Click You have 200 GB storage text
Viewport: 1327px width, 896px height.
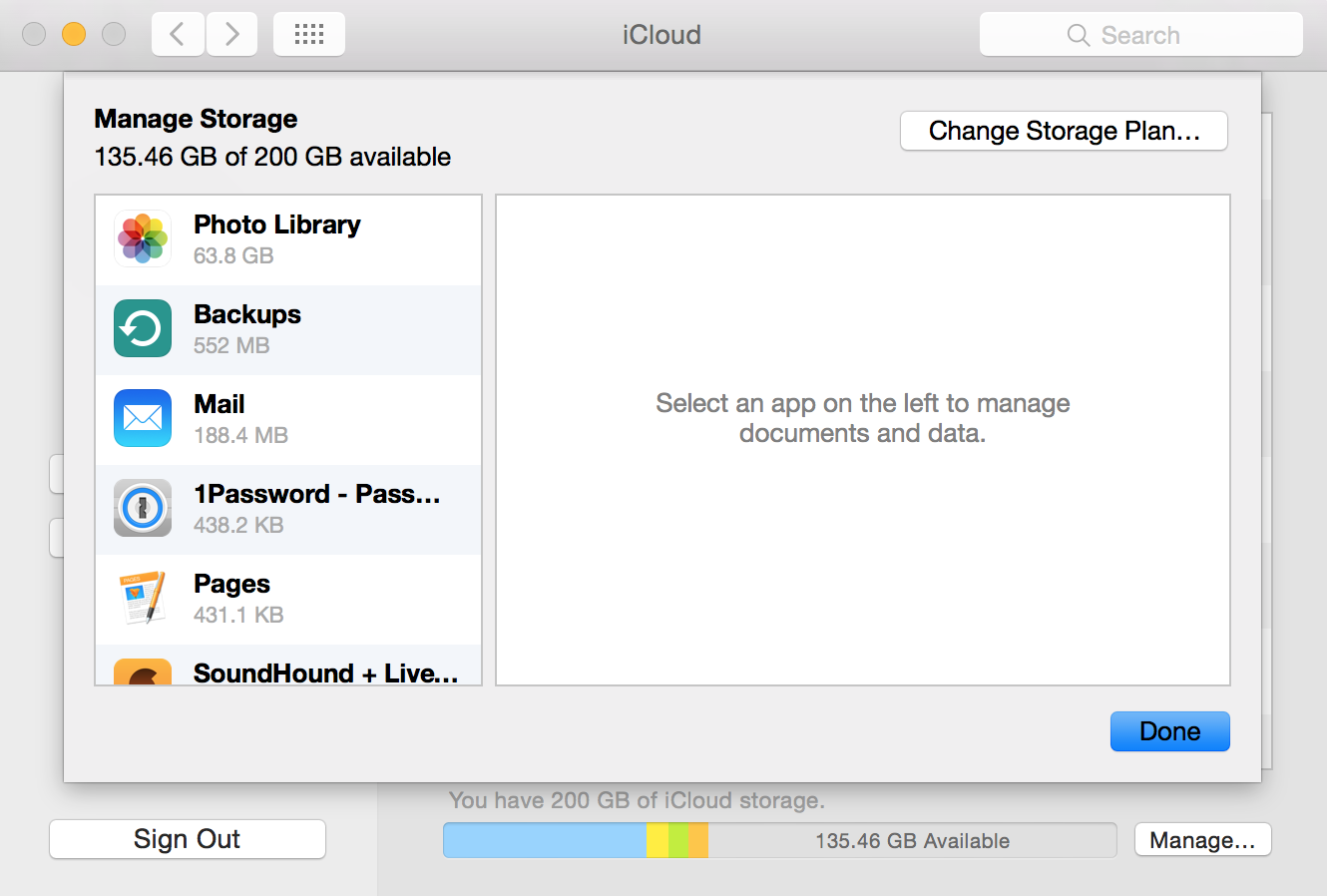coord(637,800)
